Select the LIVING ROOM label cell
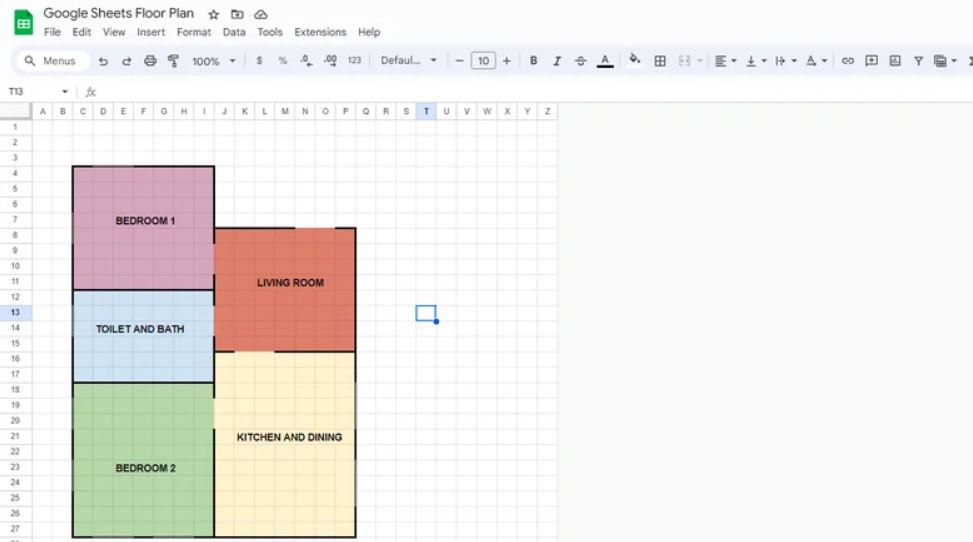The image size is (973, 542). [x=290, y=282]
